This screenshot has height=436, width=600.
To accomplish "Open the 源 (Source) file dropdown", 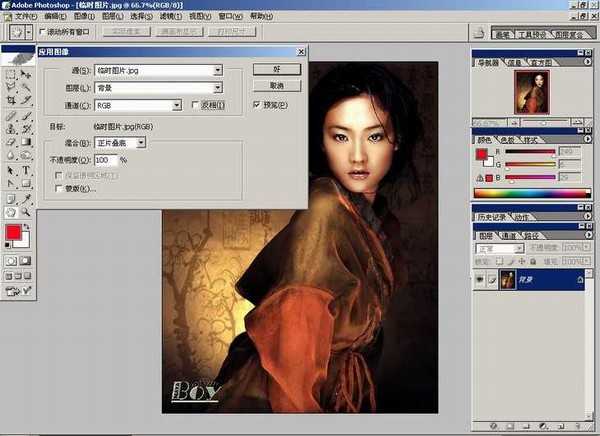I will click(x=217, y=70).
